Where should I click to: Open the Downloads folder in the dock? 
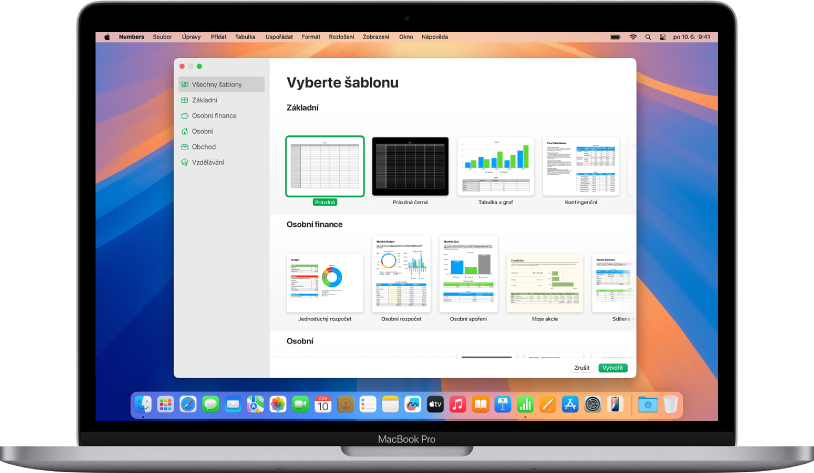[647, 404]
